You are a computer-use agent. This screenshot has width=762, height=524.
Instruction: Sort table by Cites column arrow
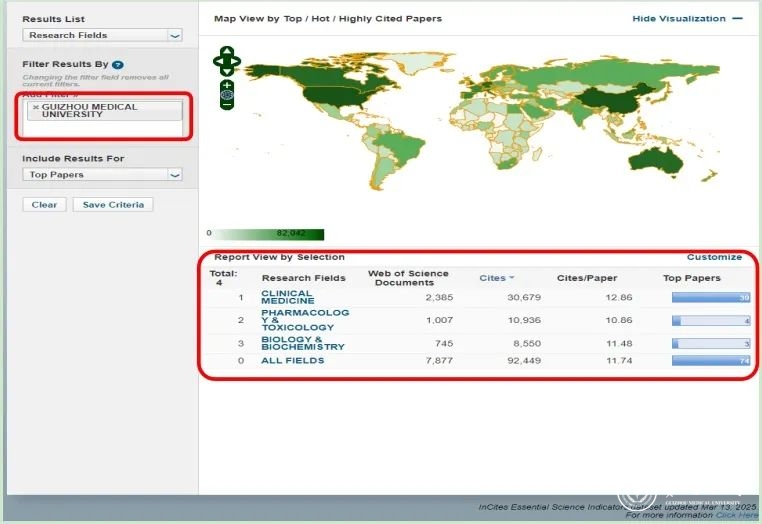[512, 278]
